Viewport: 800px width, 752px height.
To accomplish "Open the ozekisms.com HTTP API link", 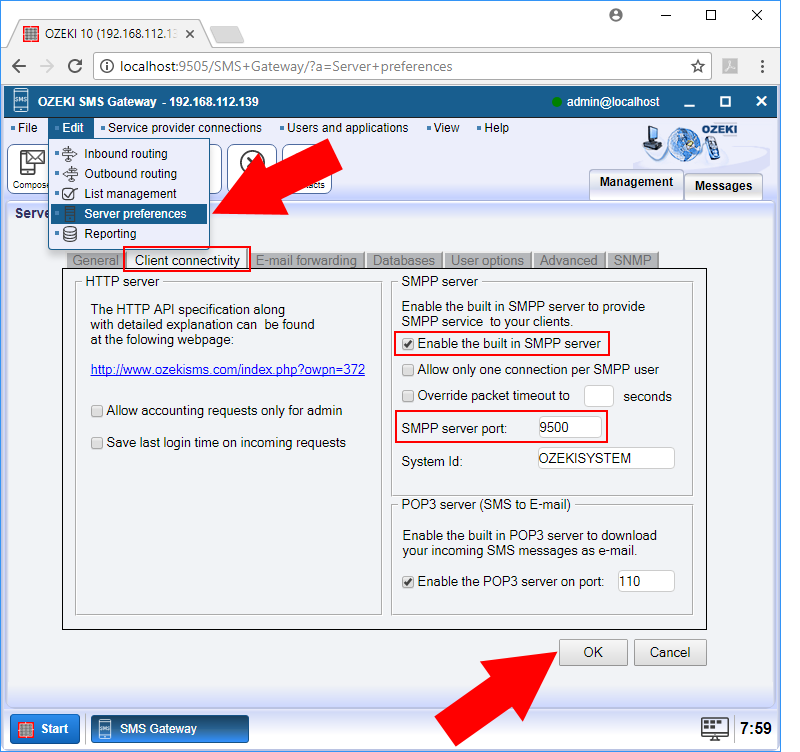I will pos(228,369).
